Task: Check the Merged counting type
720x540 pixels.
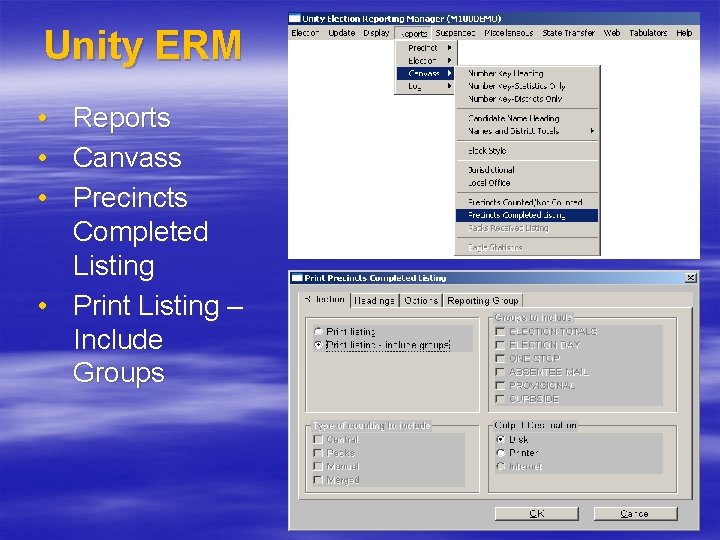Action: click(318, 480)
